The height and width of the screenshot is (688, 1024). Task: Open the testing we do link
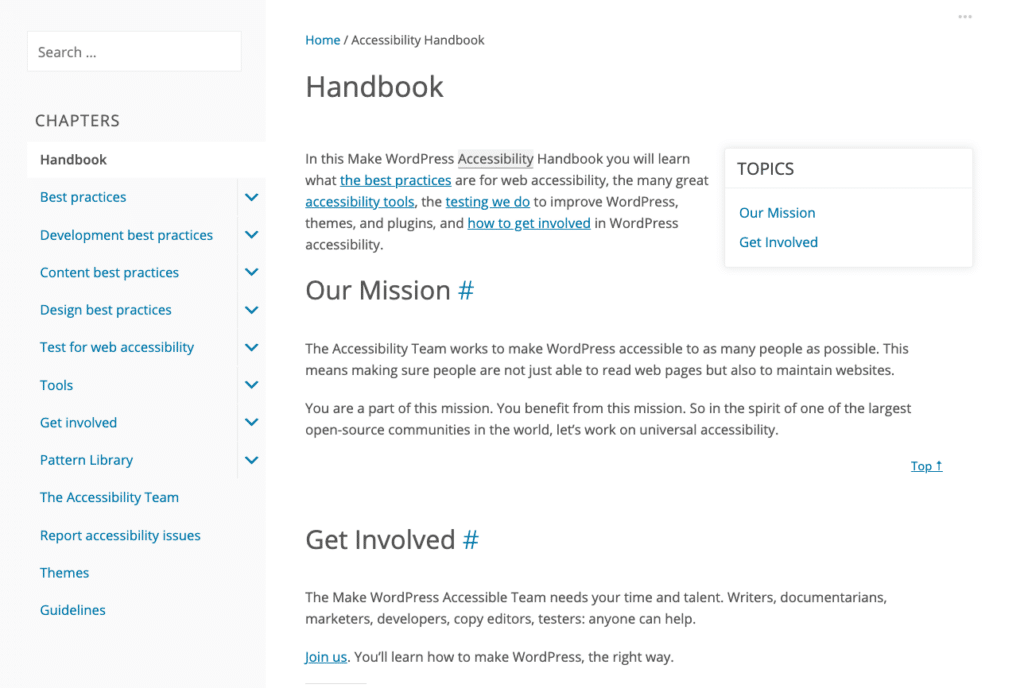point(487,201)
